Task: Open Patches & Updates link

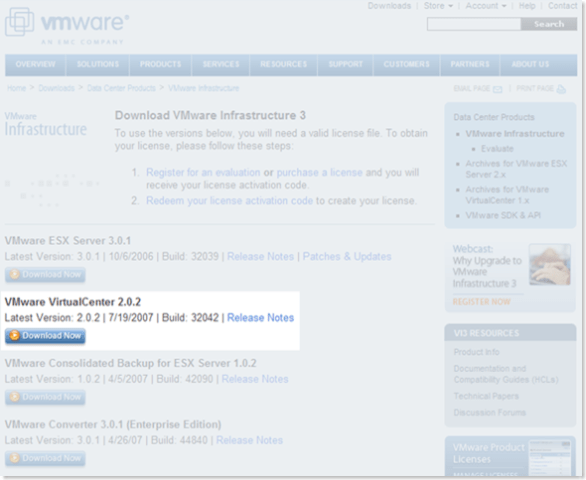Action: pyautogui.click(x=347, y=256)
